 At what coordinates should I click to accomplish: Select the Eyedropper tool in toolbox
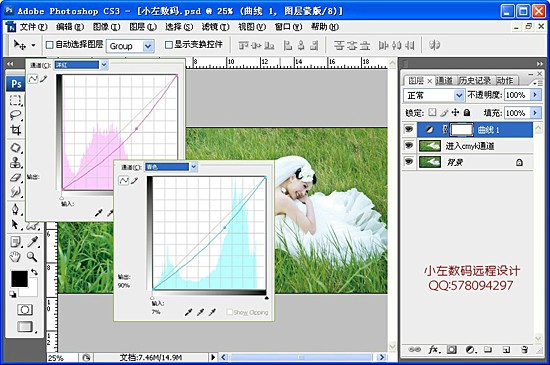tap(33, 242)
